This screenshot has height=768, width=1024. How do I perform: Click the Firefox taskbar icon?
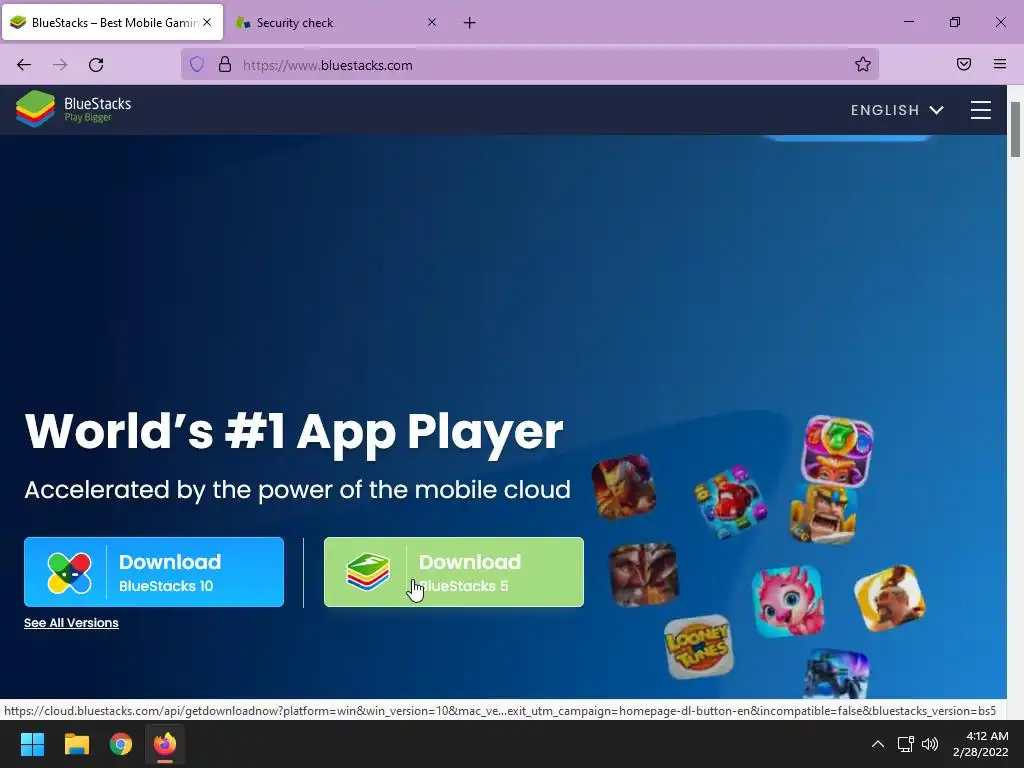(x=165, y=744)
